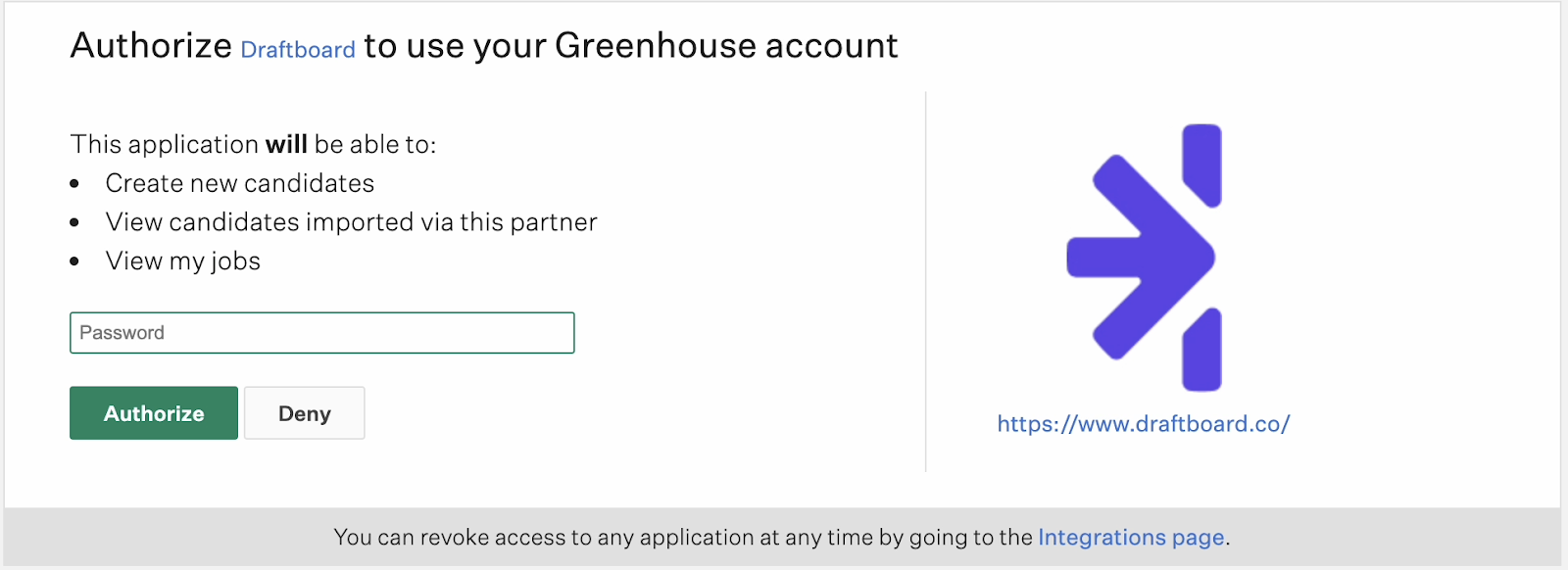Click the "Create new candidates" permission text
Image resolution: width=1568 pixels, height=570 pixels.
pos(240,183)
